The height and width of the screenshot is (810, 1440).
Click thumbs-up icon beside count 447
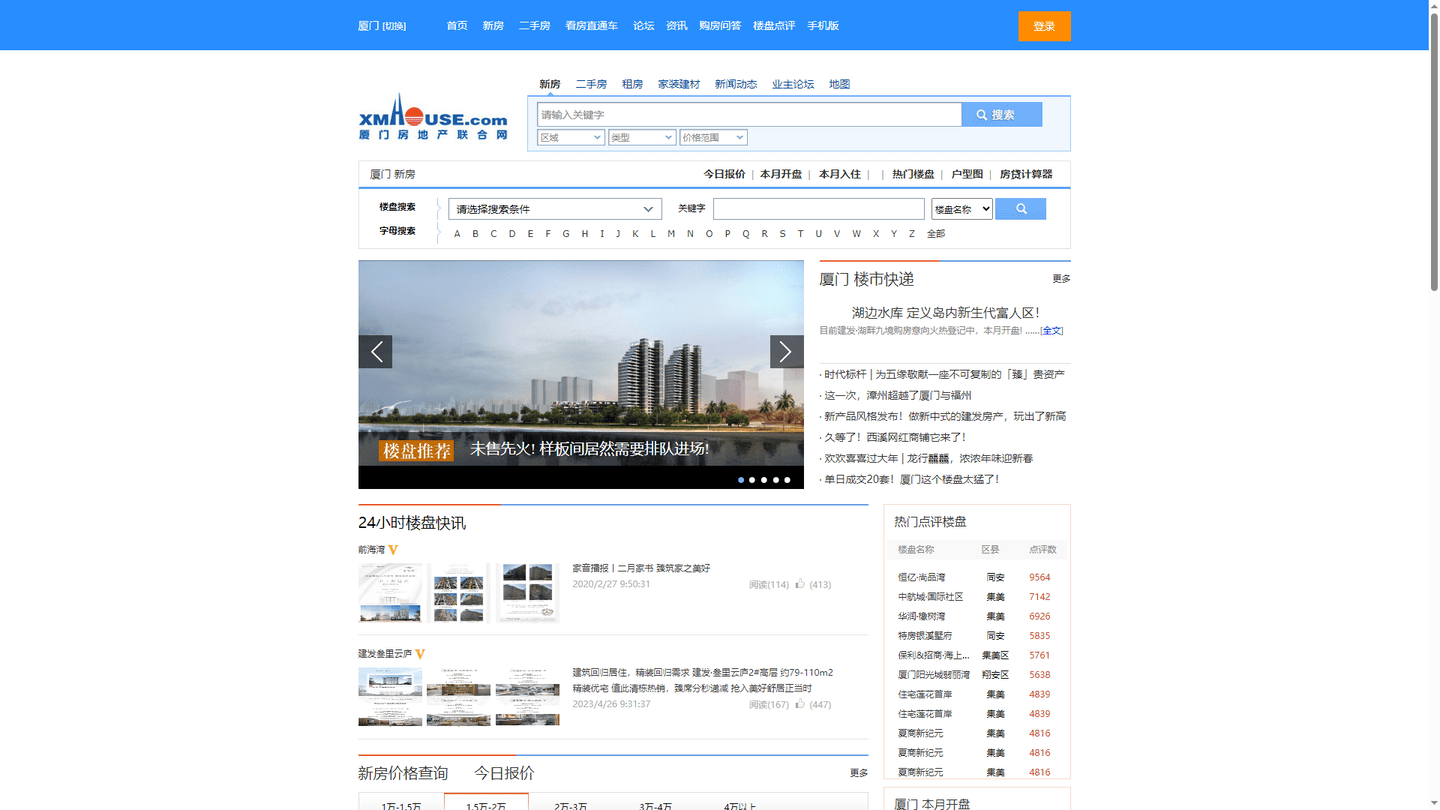(x=800, y=704)
